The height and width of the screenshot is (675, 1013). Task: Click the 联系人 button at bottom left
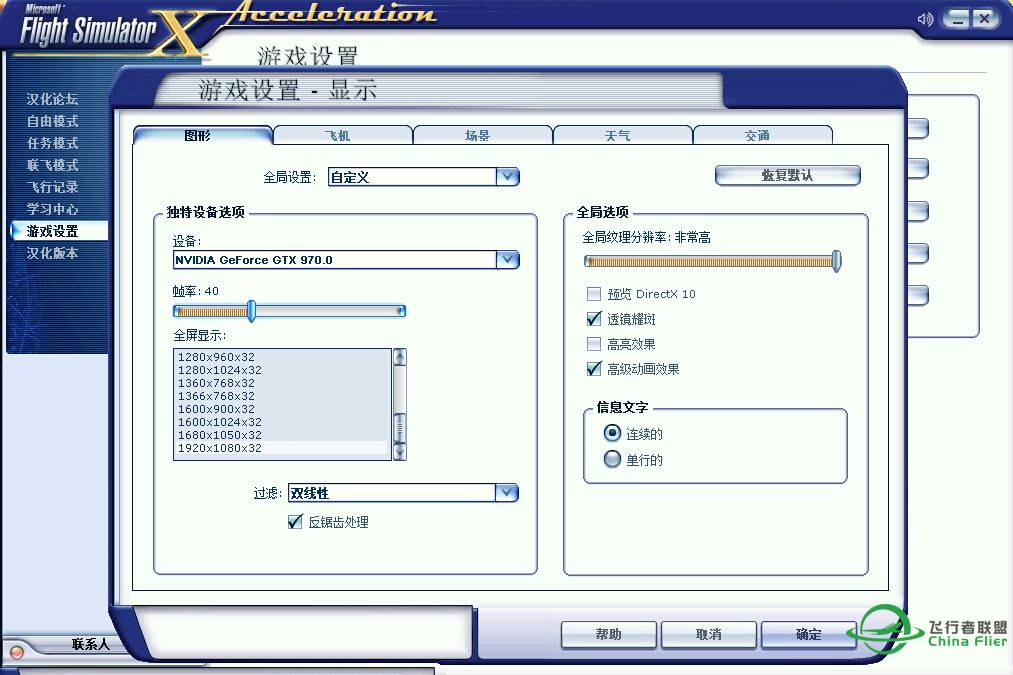pos(90,644)
